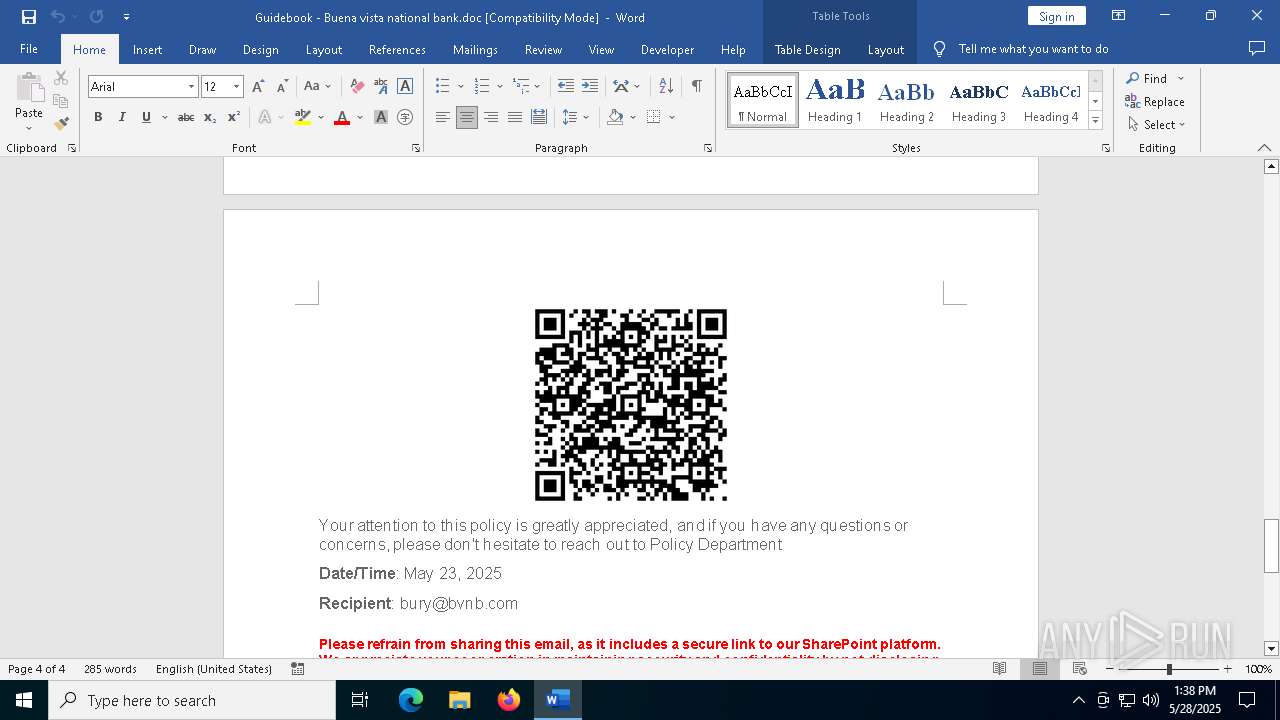Justify paragraph text
Viewport: 1280px width, 720px height.
click(x=515, y=117)
